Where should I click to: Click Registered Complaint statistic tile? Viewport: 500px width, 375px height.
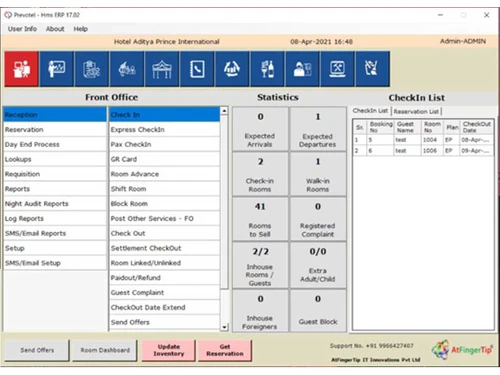click(x=318, y=219)
